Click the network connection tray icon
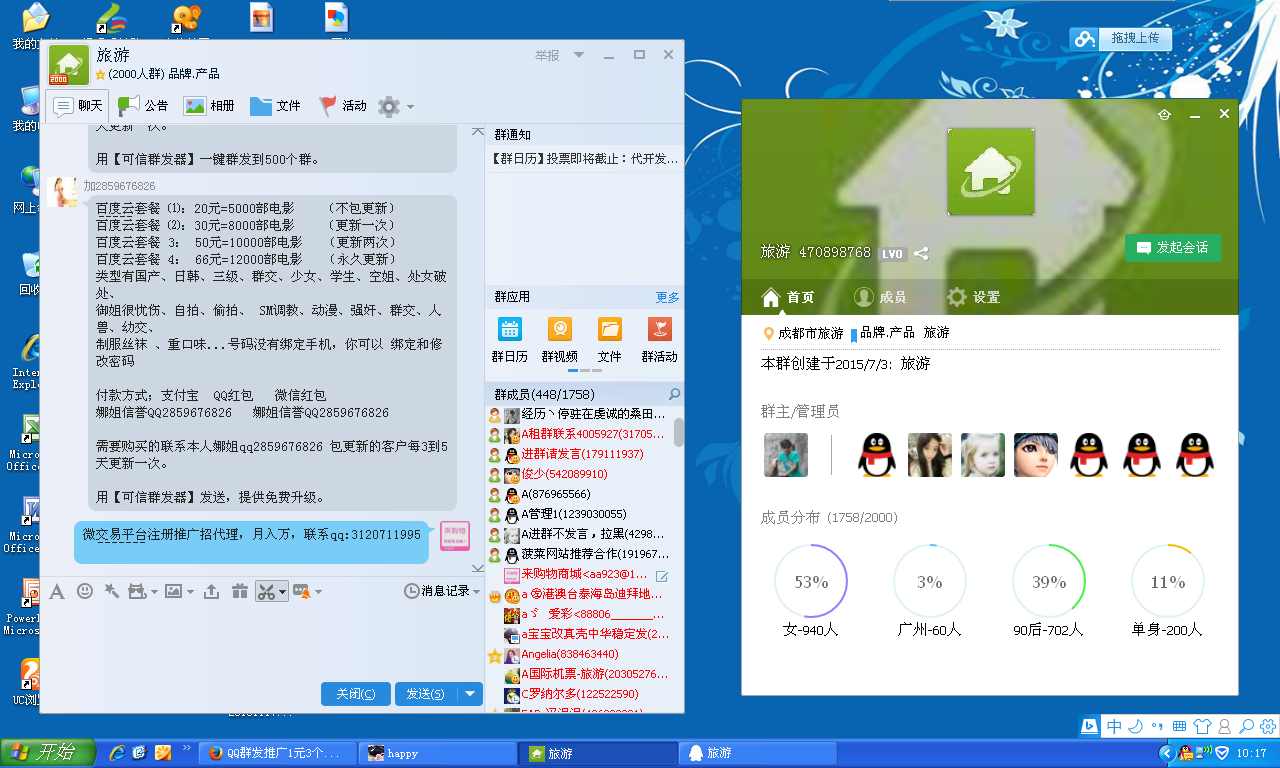Screen dimensions: 1280x768 tap(1204, 752)
